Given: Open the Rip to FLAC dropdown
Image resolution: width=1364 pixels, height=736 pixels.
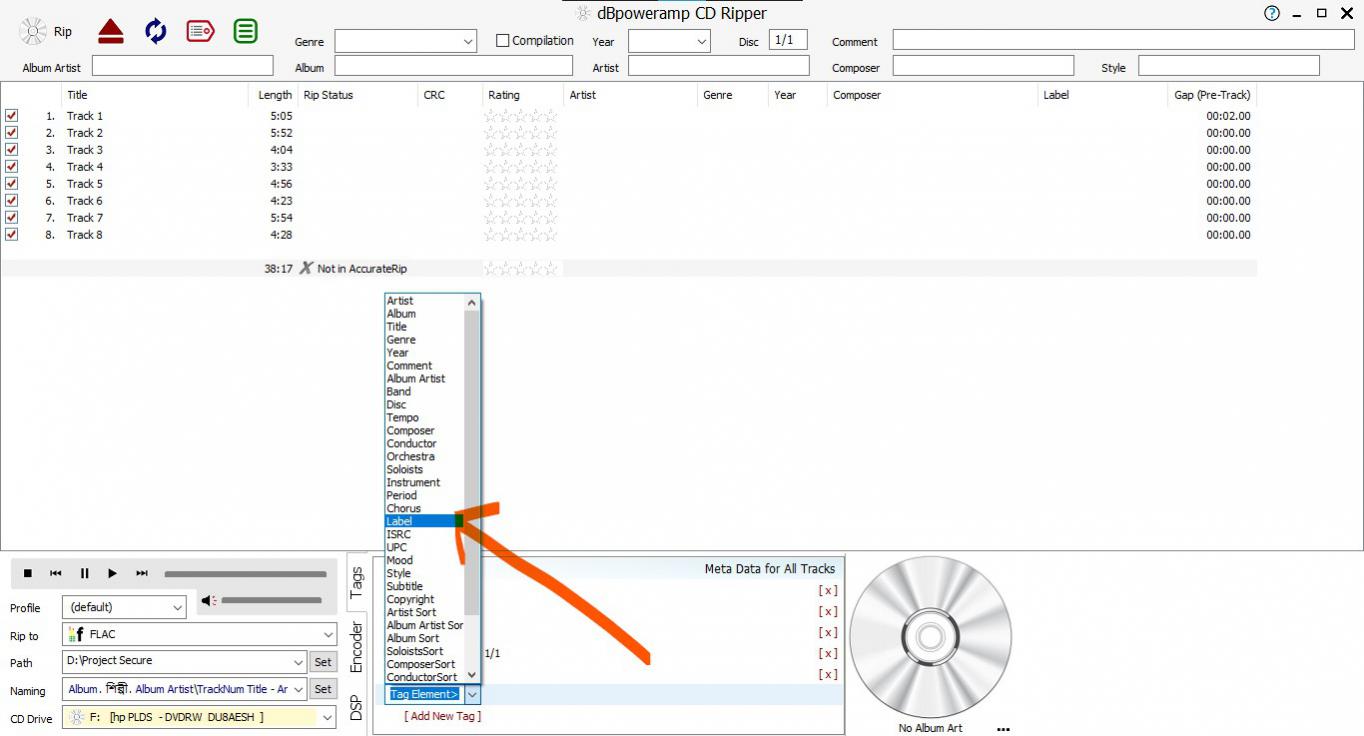Looking at the screenshot, I should click(328, 634).
